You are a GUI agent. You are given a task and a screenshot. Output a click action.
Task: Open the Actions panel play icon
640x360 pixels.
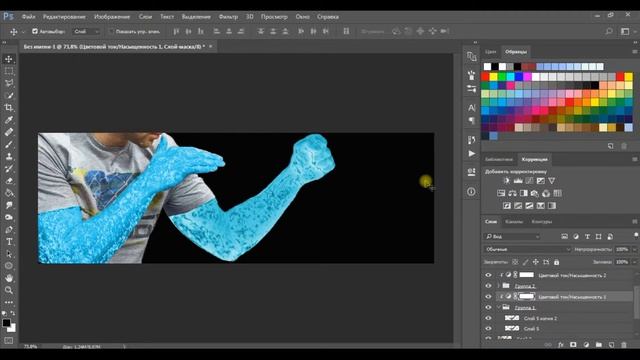tap(471, 154)
